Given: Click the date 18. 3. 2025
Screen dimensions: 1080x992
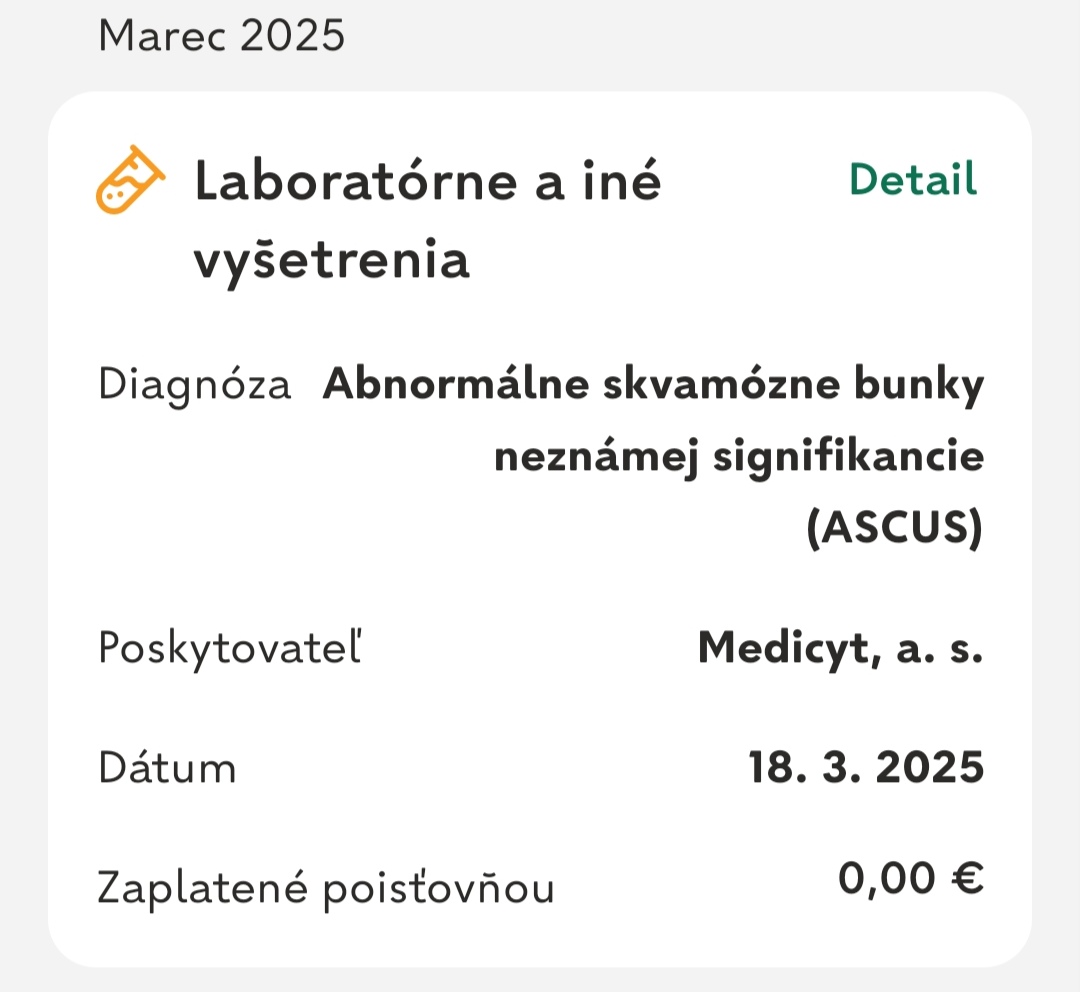Looking at the screenshot, I should click(x=866, y=768).
